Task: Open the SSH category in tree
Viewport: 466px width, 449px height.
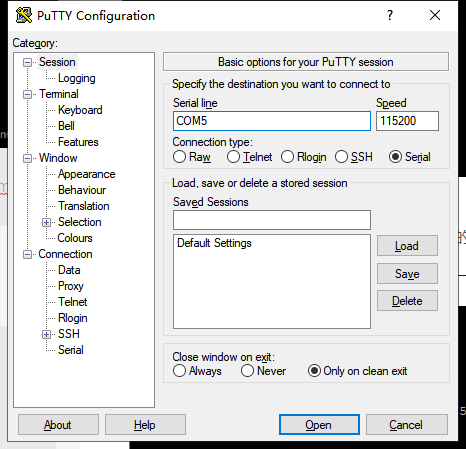Action: pyautogui.click(x=69, y=334)
